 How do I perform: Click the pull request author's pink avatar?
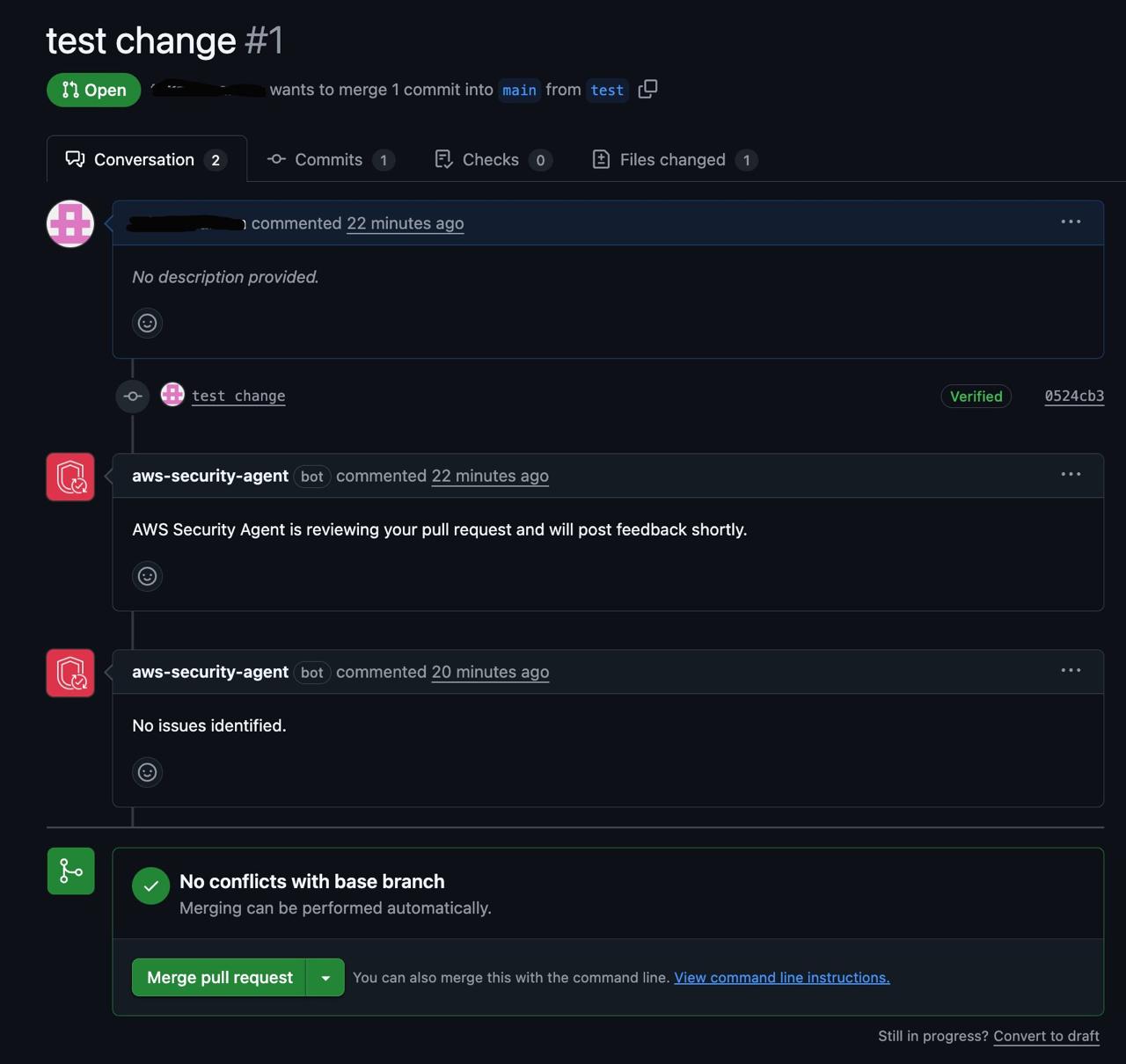[70, 223]
